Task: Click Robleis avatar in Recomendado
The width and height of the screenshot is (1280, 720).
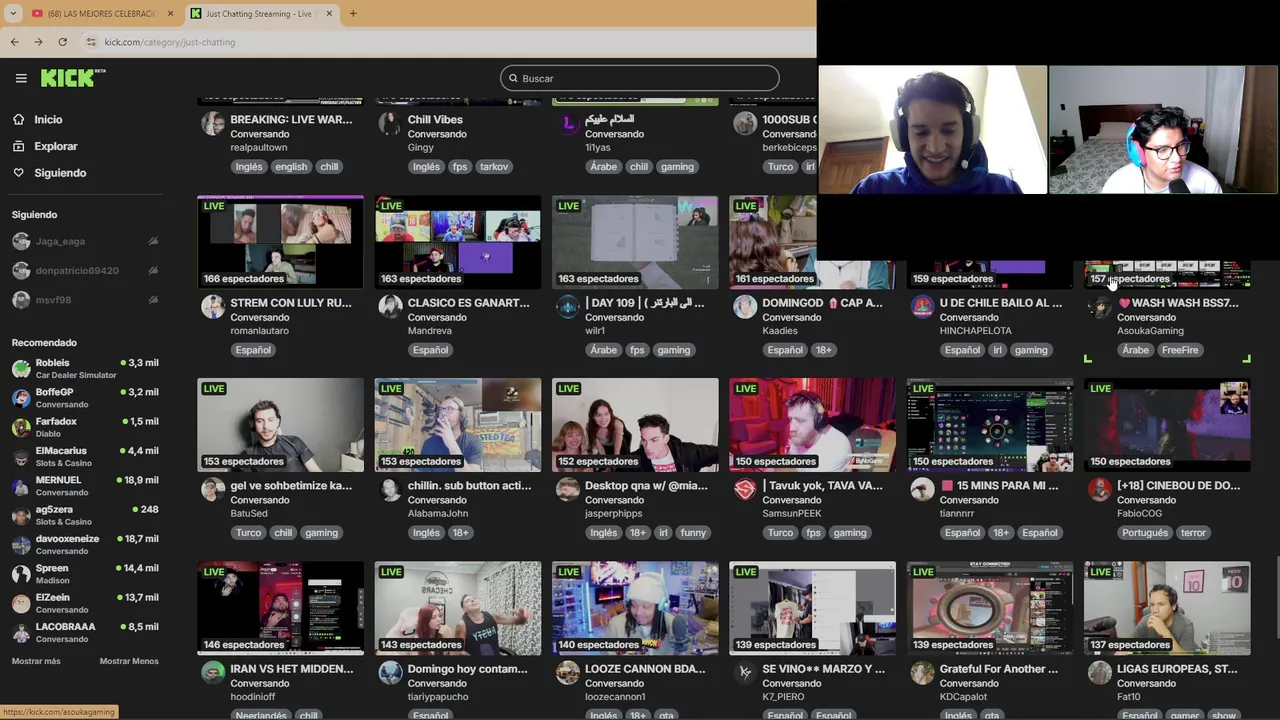Action: [21, 368]
